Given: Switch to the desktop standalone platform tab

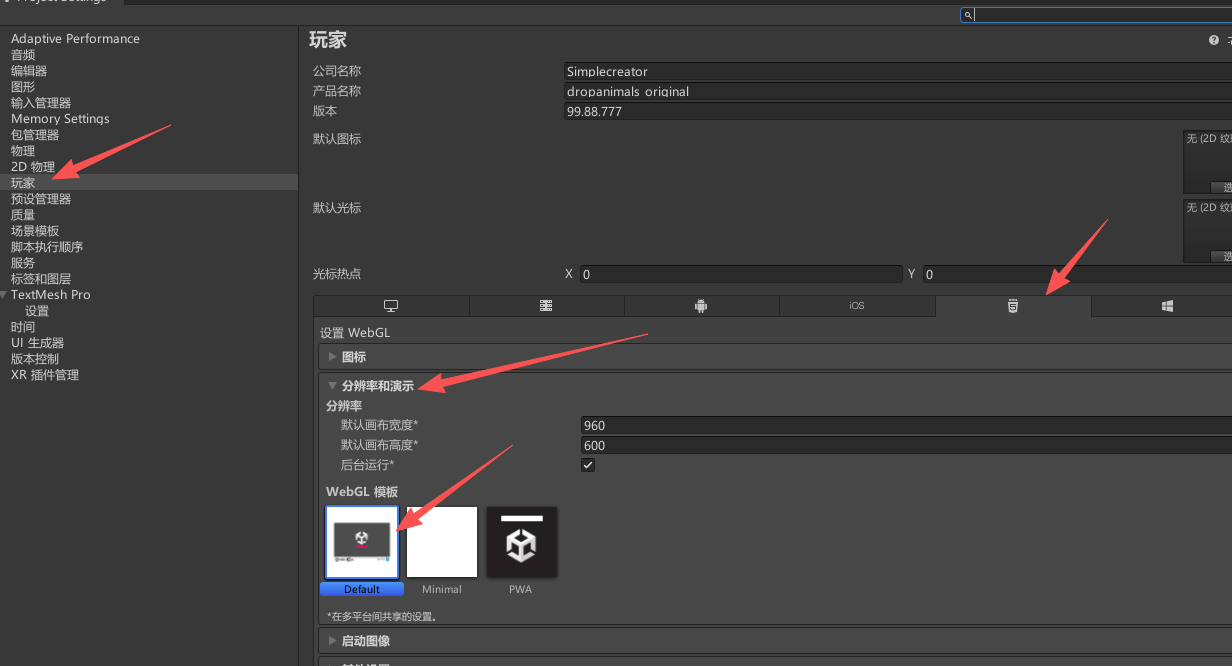Looking at the screenshot, I should tap(391, 306).
